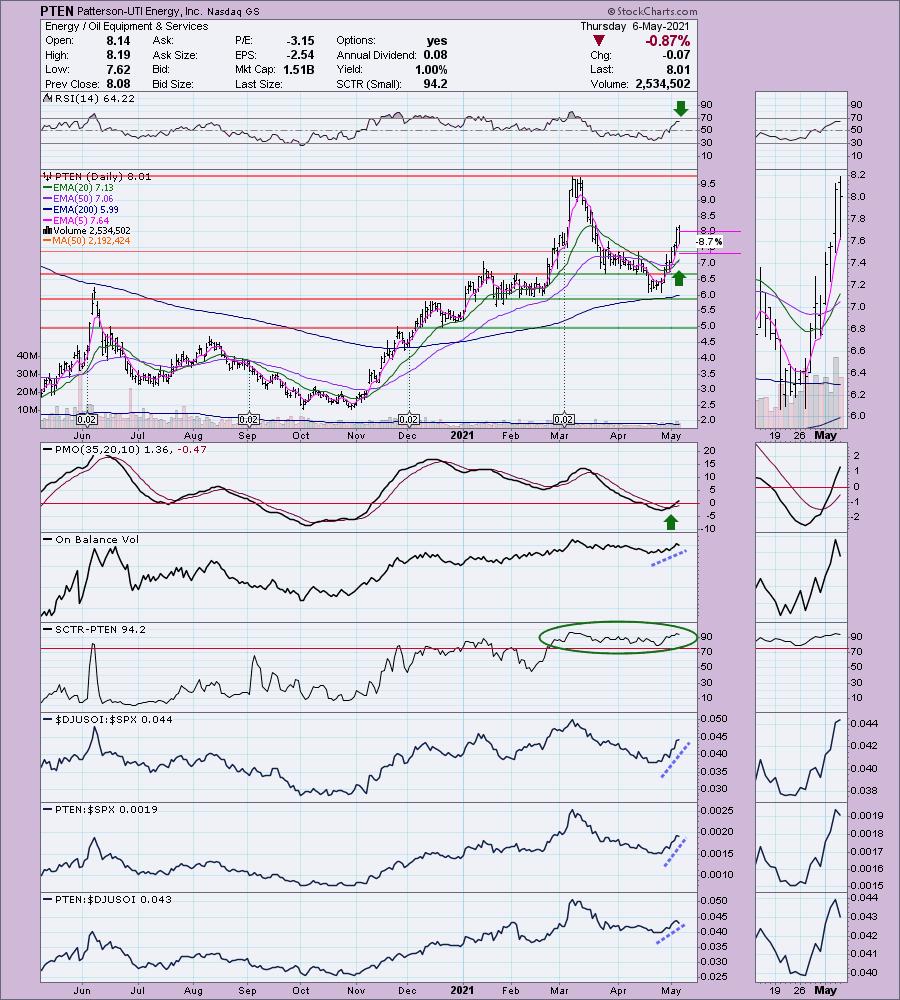Click the Nasdaq GS exchange label

(x=233, y=11)
